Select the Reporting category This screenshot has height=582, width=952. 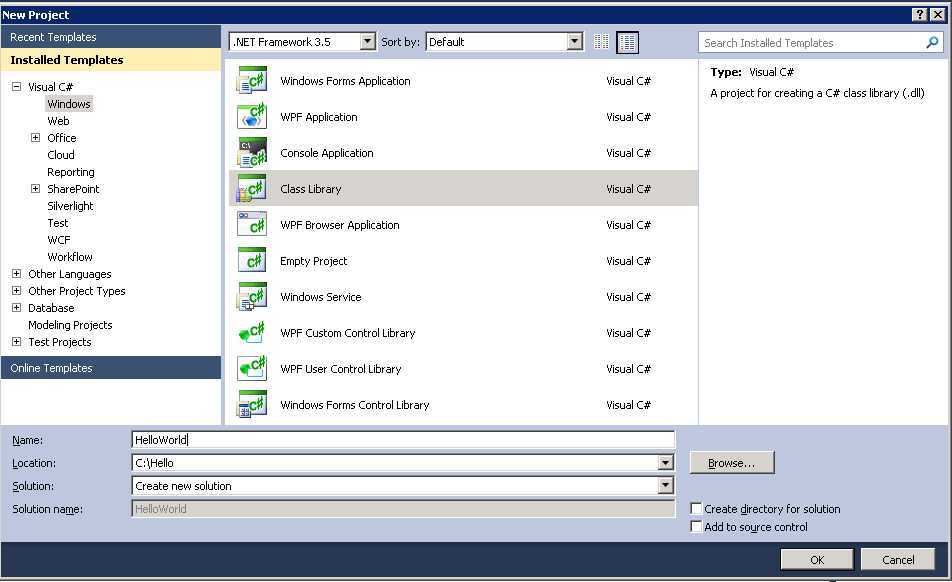71,172
